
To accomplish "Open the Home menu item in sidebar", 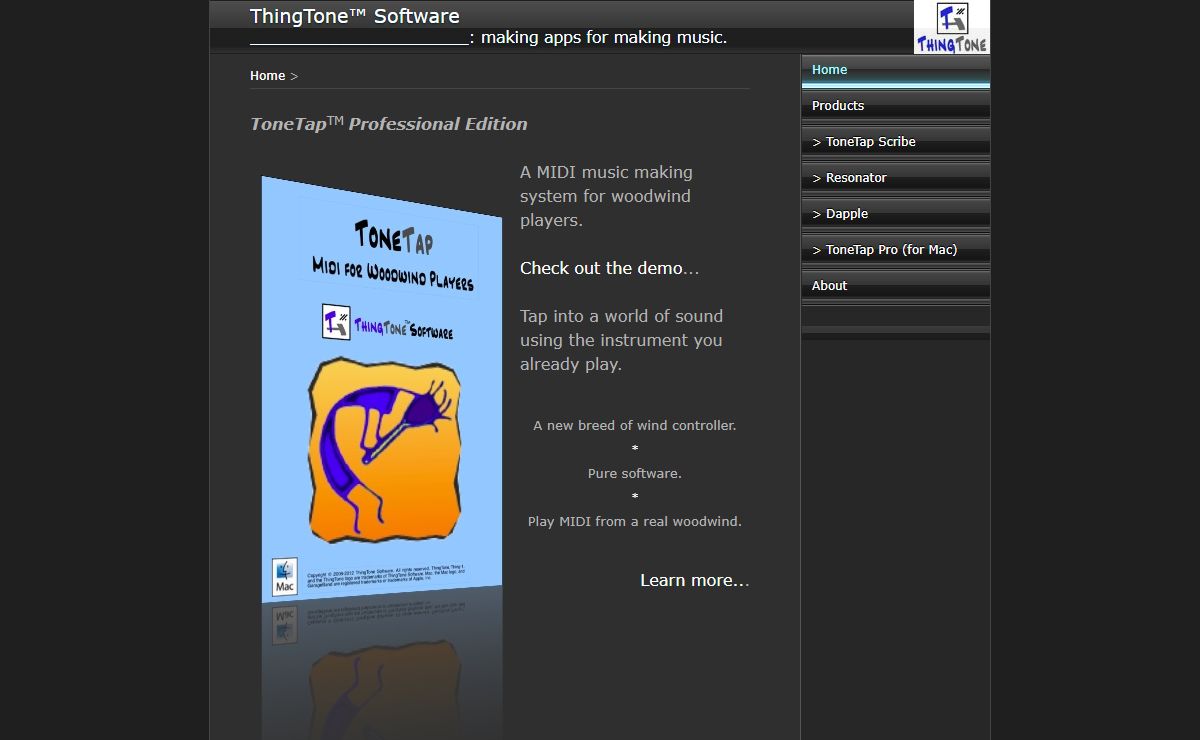I will 896,70.
